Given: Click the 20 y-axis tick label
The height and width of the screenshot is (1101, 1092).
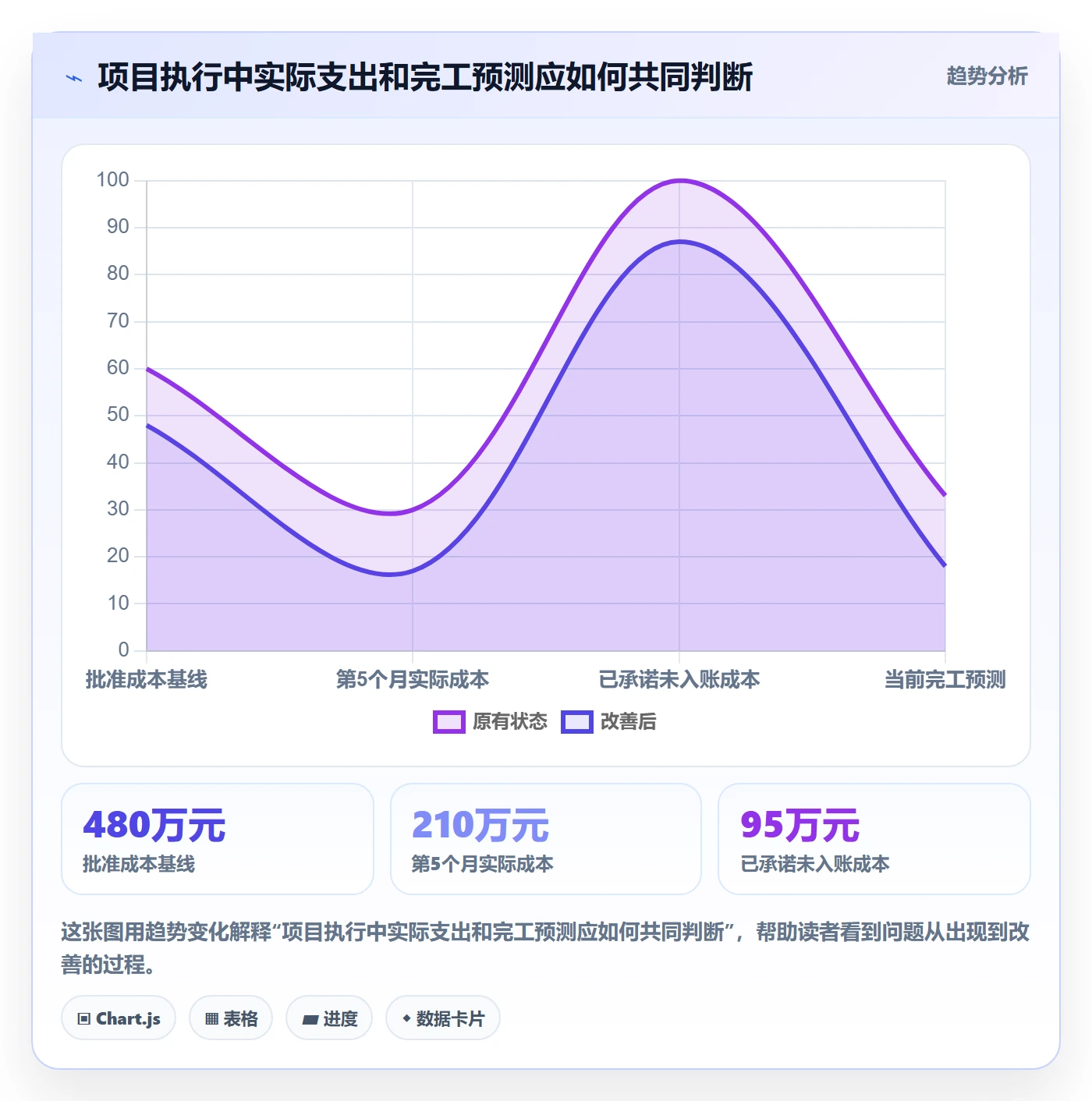Looking at the screenshot, I should (118, 556).
